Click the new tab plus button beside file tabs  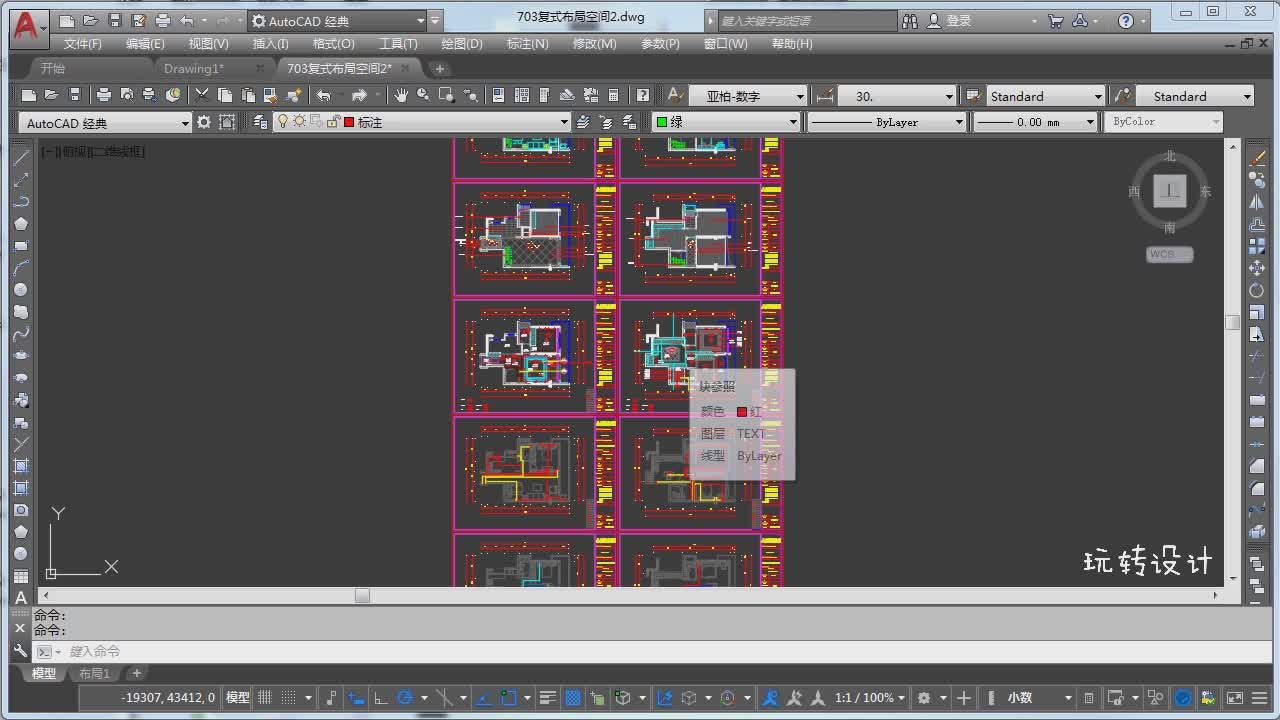coord(440,69)
